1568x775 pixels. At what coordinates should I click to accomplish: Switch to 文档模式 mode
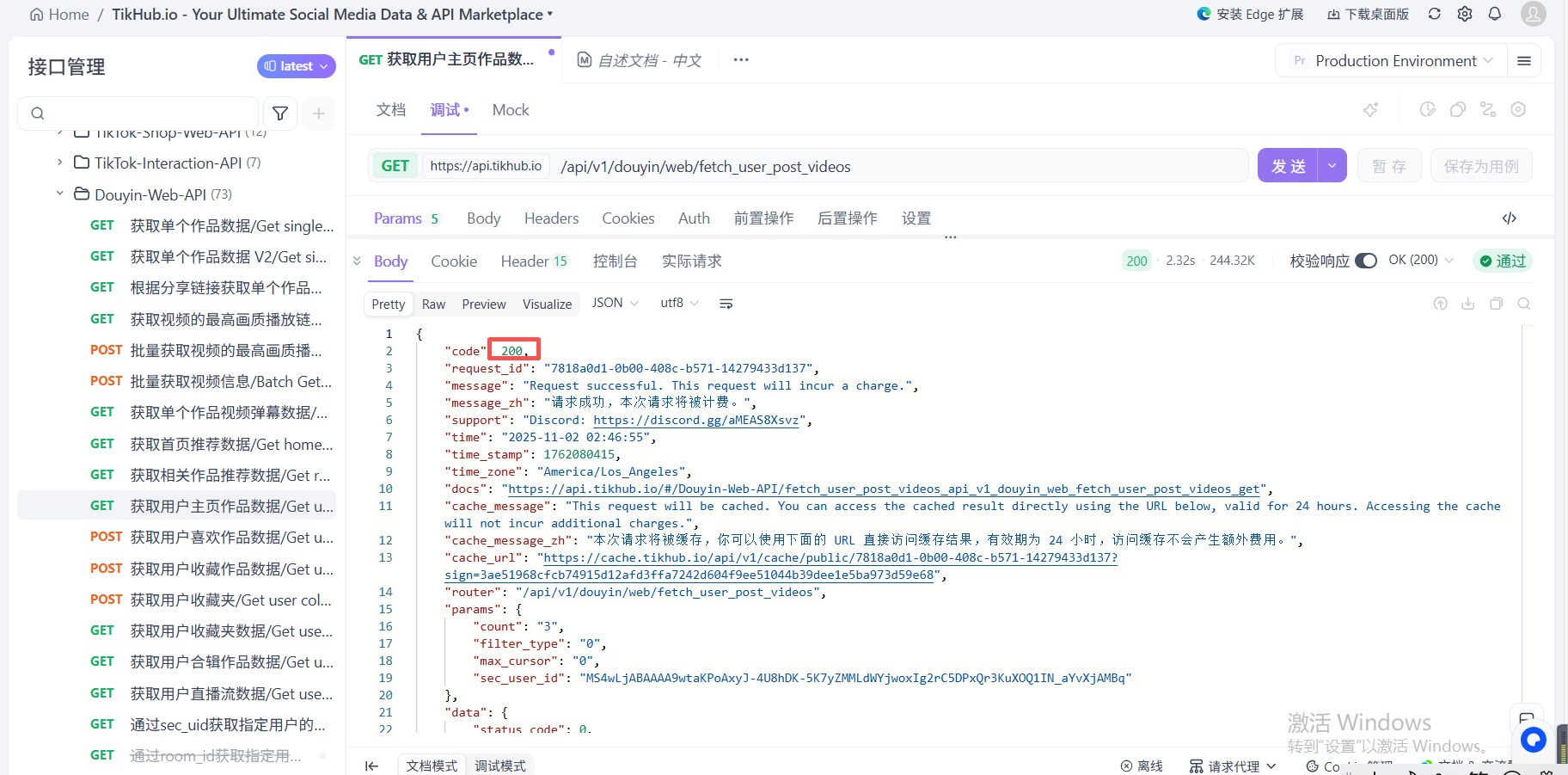432,766
